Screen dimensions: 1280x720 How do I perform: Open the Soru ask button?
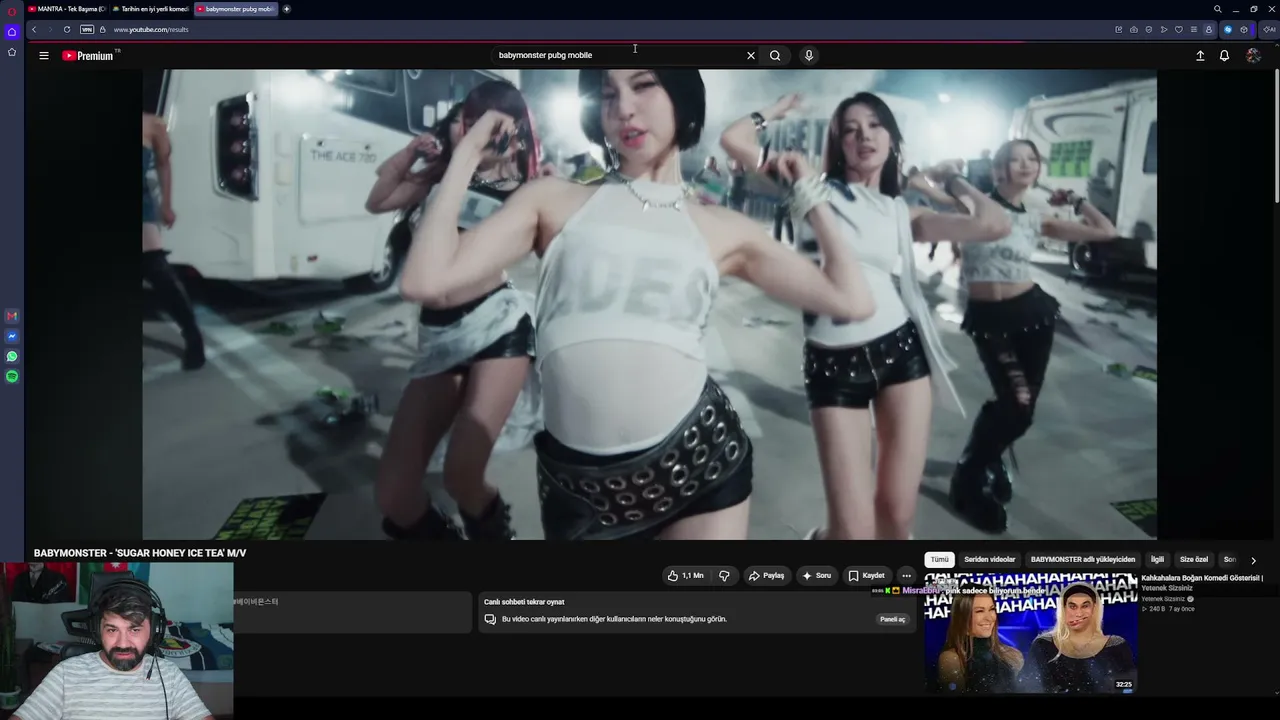click(x=817, y=576)
